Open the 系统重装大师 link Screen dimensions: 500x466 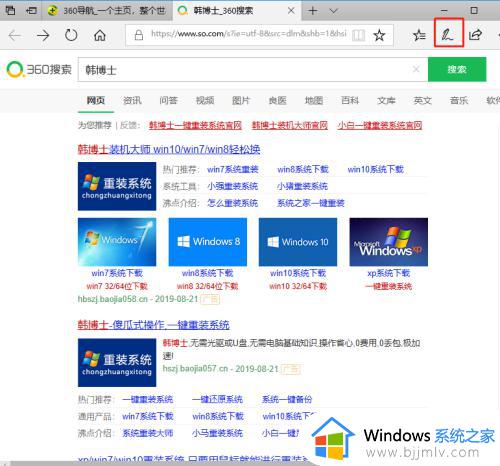(148, 433)
